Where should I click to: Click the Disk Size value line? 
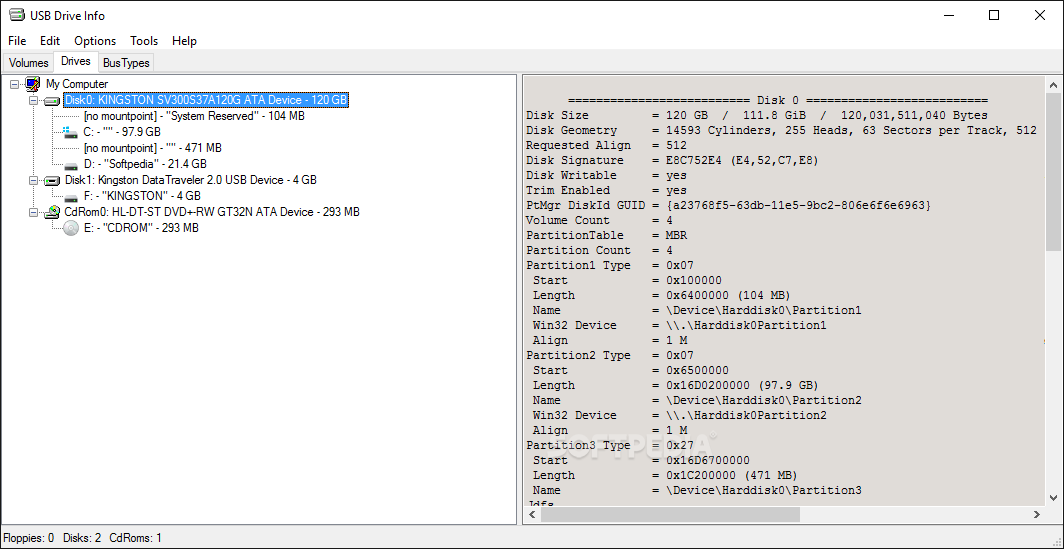coord(757,115)
